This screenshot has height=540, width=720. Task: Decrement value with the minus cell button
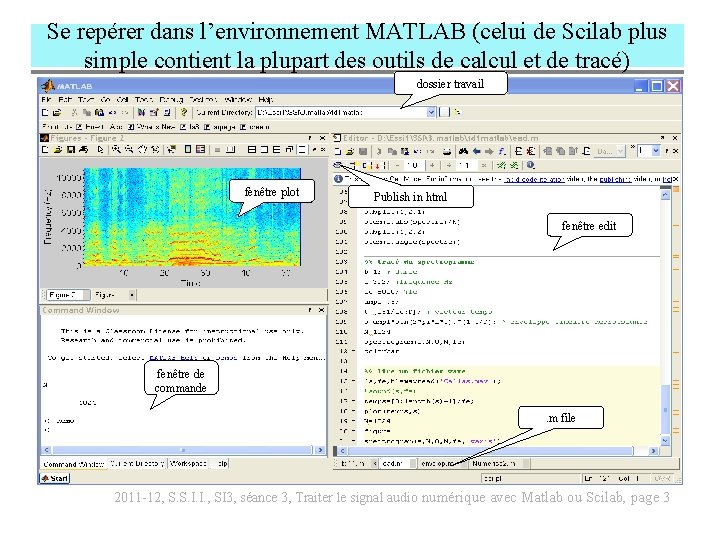397,165
